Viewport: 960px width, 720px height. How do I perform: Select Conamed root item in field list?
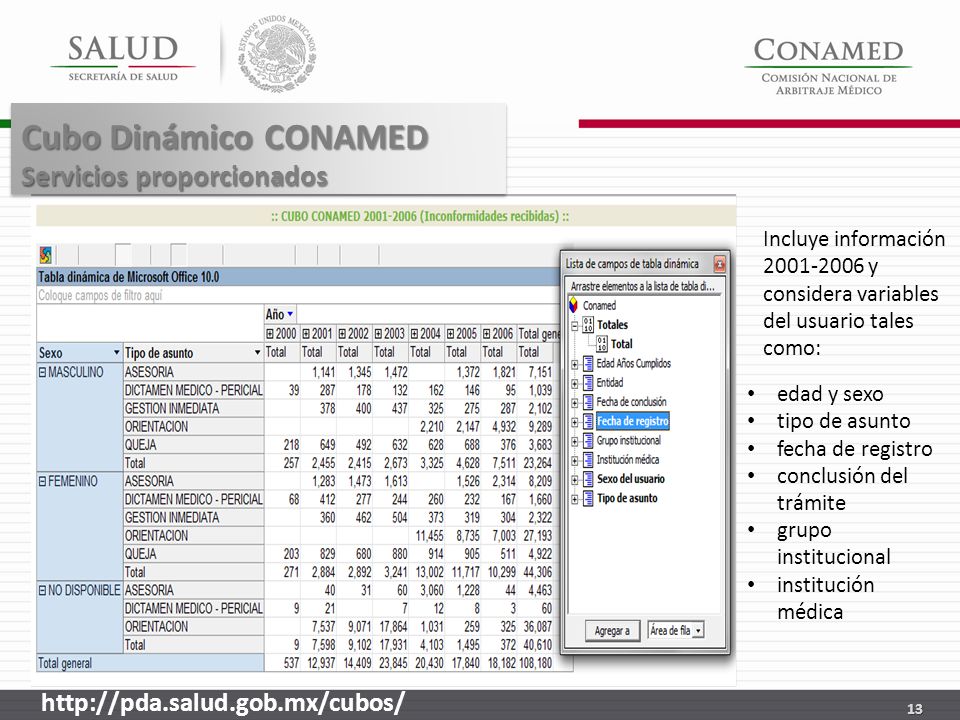coord(599,306)
